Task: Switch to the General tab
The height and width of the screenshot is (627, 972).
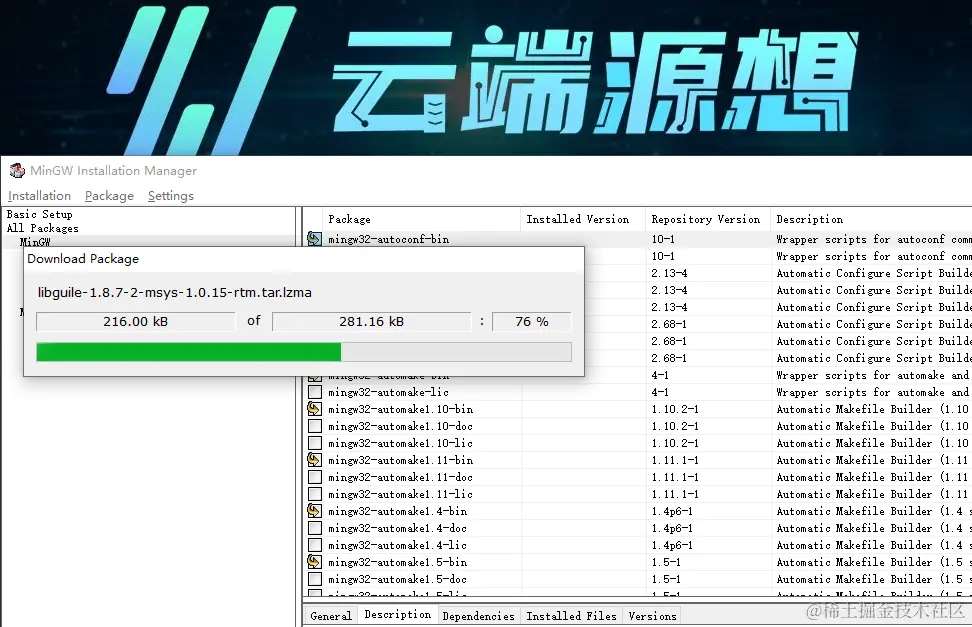Action: coord(330,616)
